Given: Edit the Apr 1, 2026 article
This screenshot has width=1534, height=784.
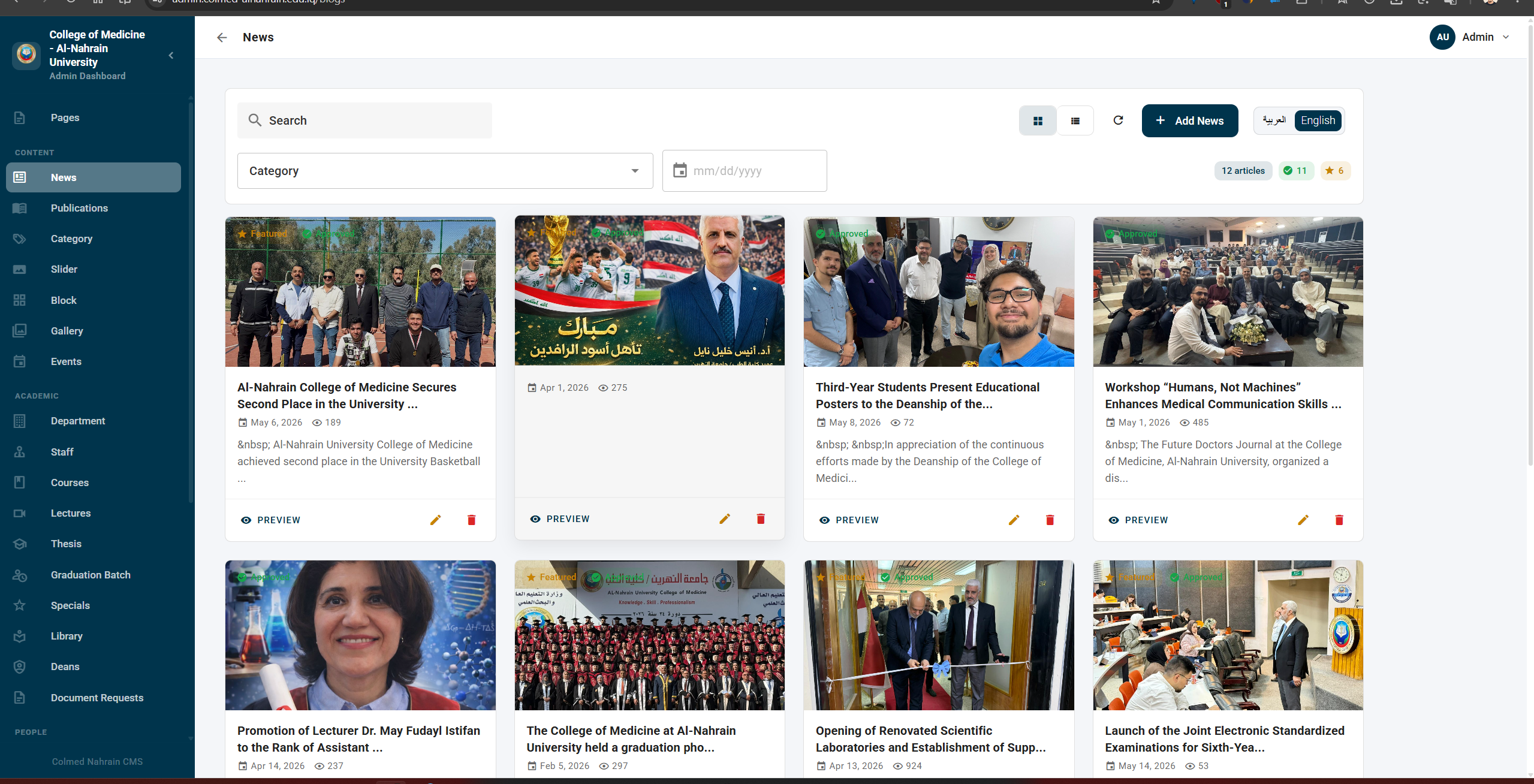Looking at the screenshot, I should pyautogui.click(x=725, y=519).
